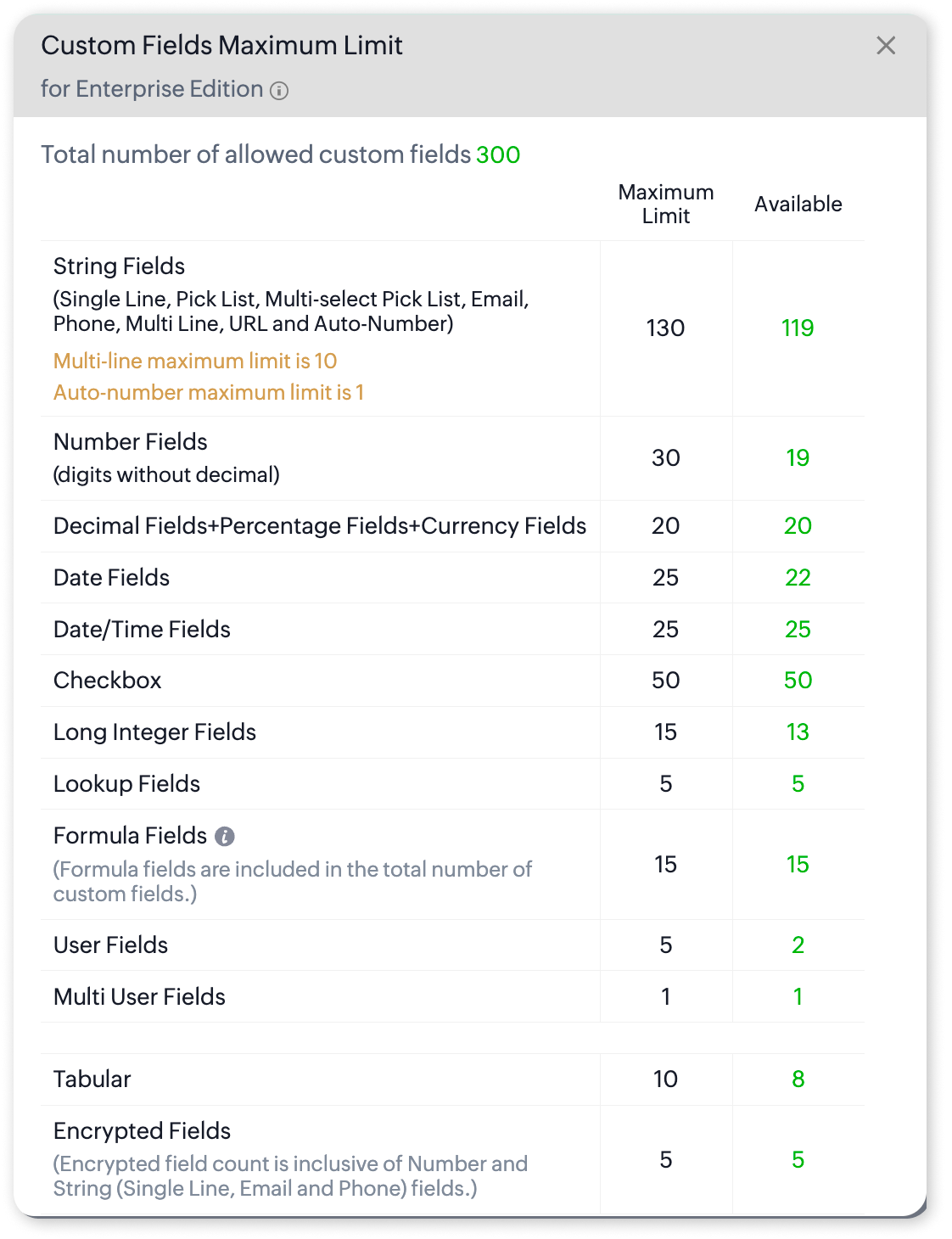Click the Maximum Limit column header
The image size is (952, 1239).
coord(666,205)
